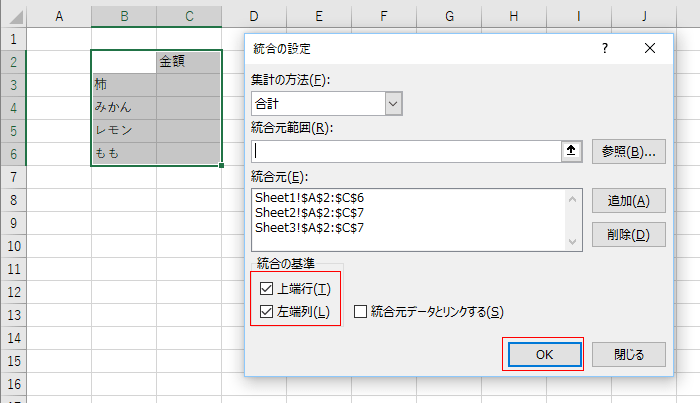
Task: Select Sheet1!$A$2:$C$6 in the list
Action: [309, 199]
